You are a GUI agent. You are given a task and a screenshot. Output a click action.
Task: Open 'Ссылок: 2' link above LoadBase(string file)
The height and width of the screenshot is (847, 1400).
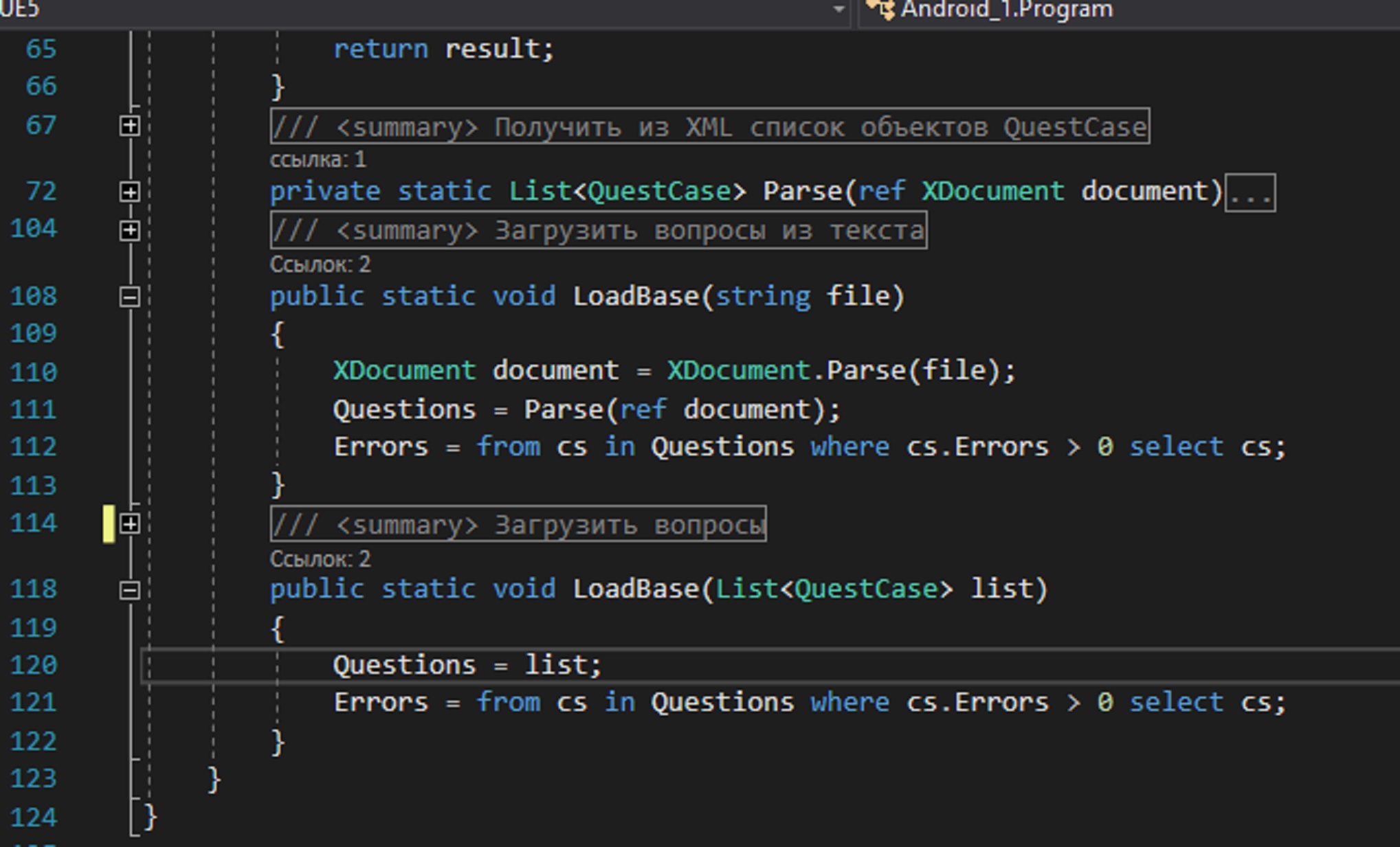[x=320, y=264]
